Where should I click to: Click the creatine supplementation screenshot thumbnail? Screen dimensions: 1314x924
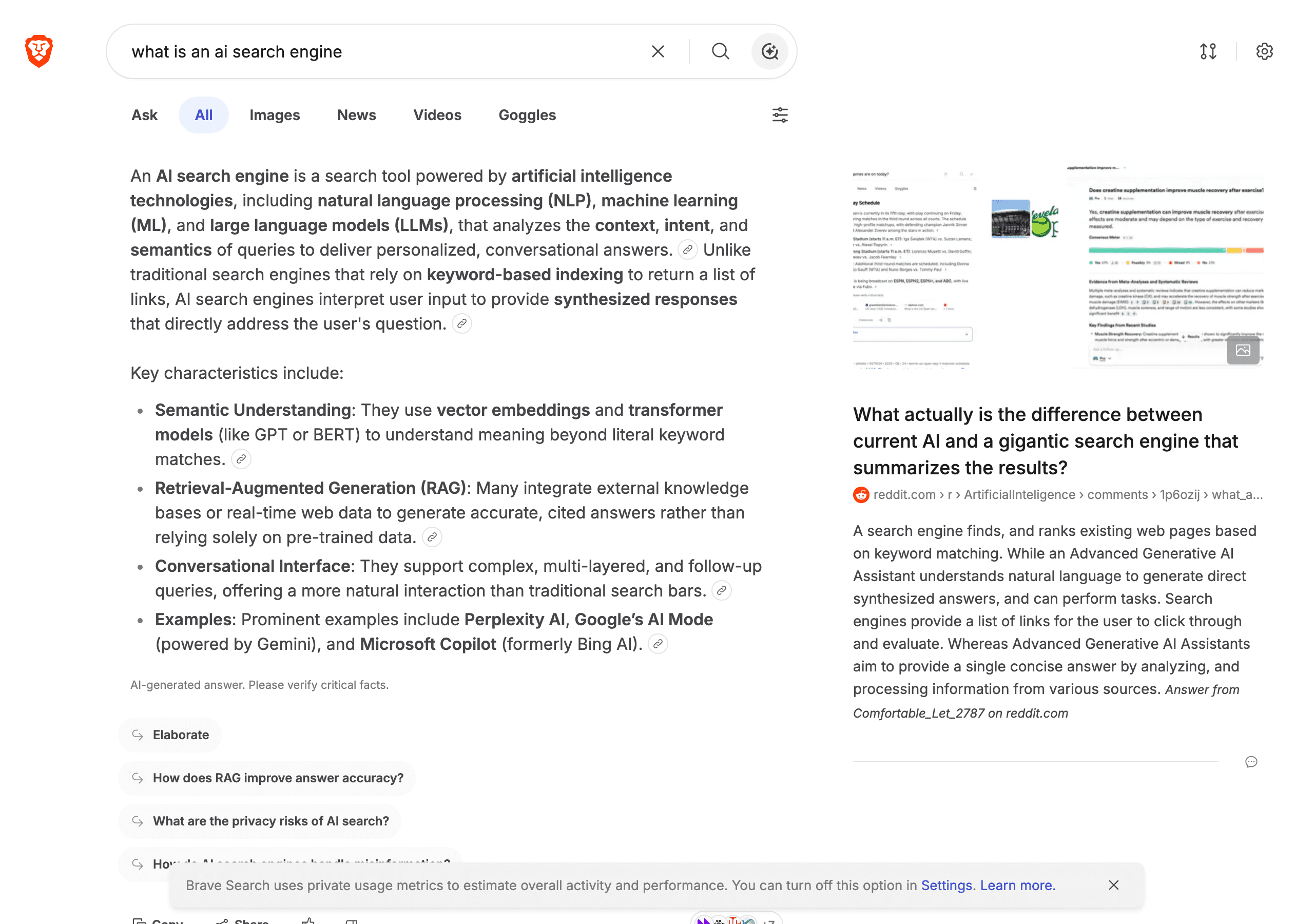(x=1165, y=267)
